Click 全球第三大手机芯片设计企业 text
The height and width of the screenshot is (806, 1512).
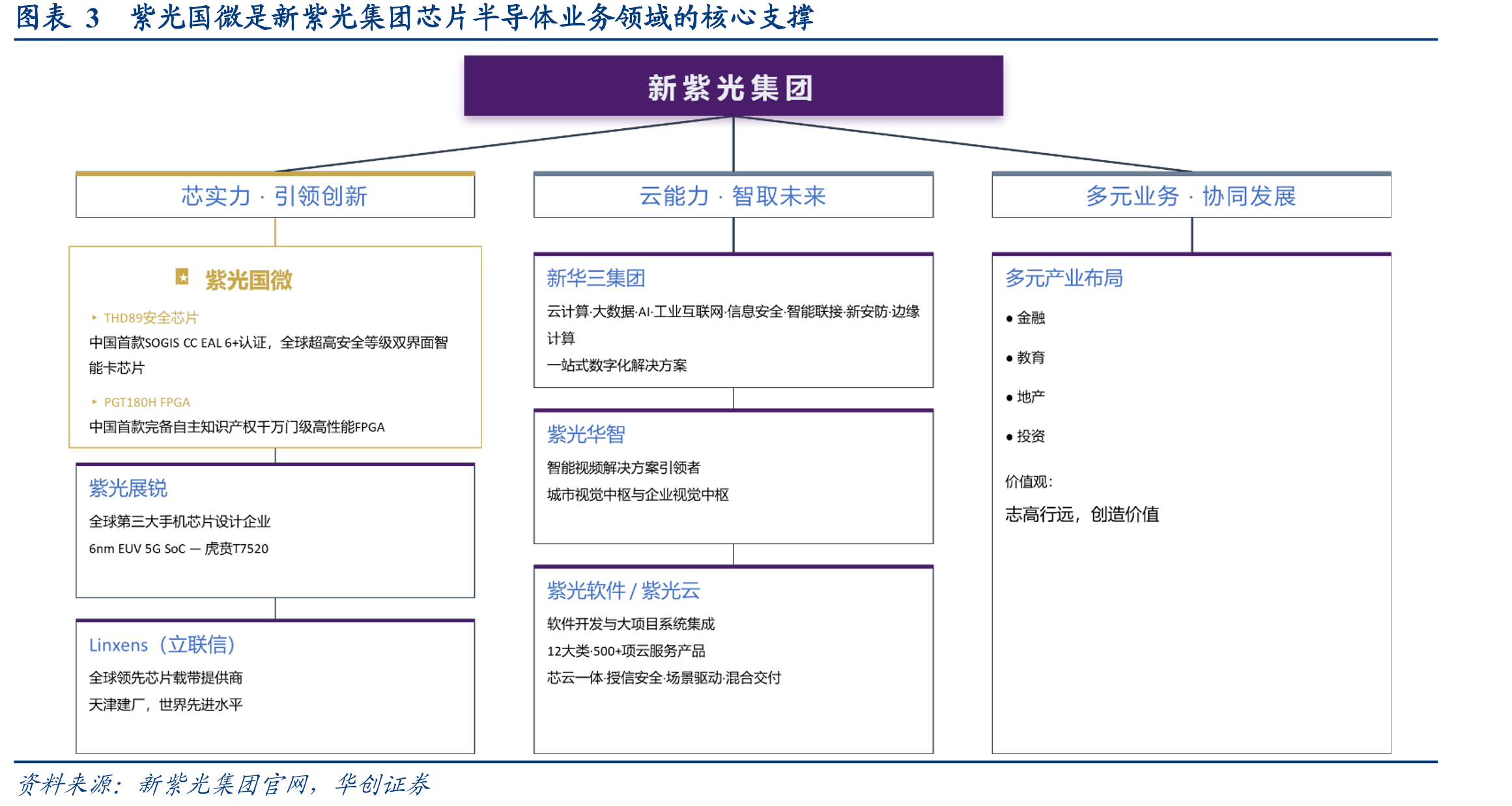pyautogui.click(x=180, y=521)
